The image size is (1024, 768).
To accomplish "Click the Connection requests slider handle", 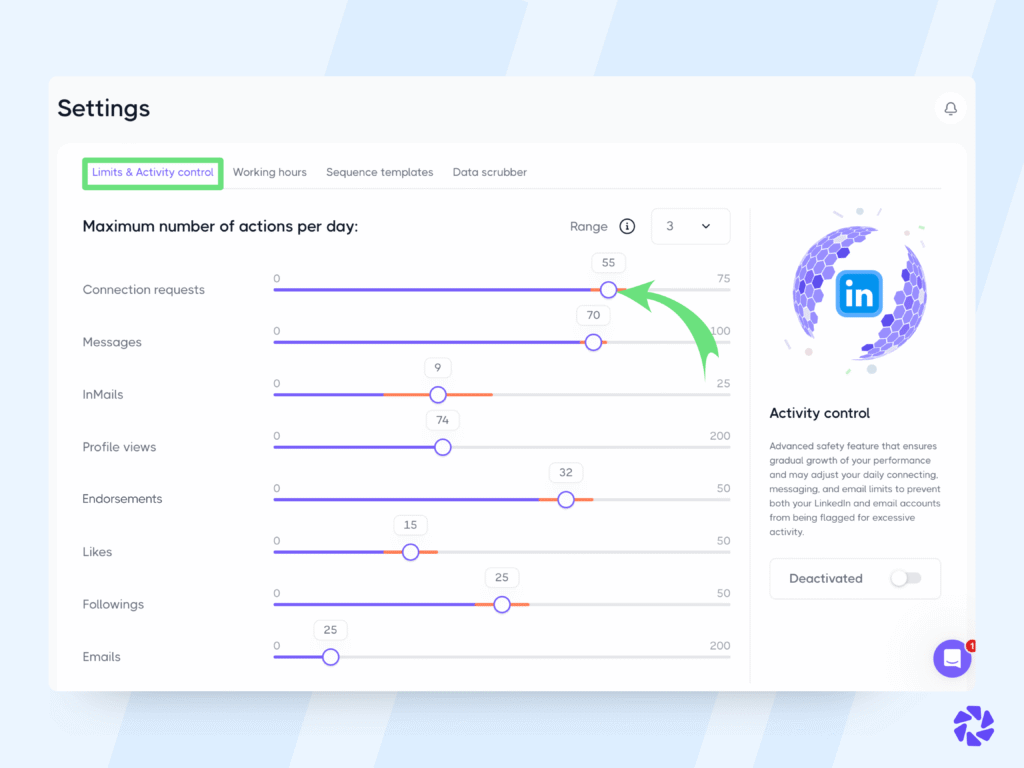I will coord(609,290).
